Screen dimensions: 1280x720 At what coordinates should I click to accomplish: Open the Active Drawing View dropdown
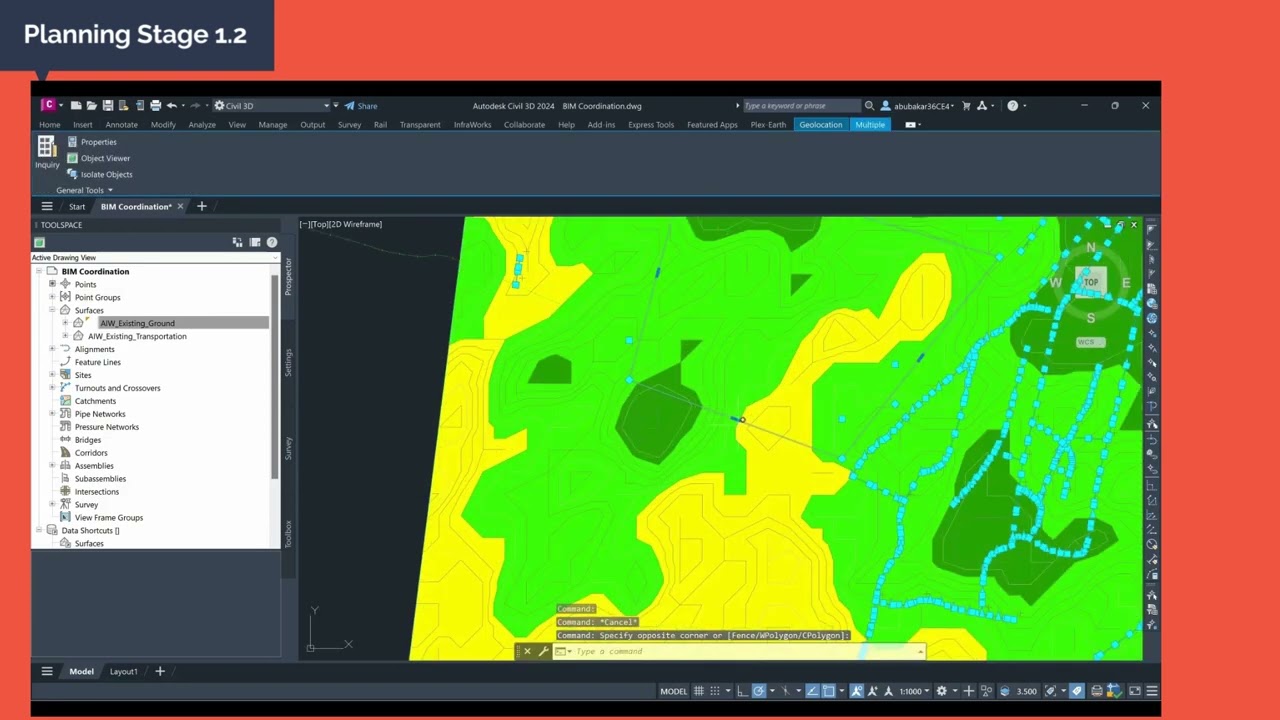tap(155, 258)
